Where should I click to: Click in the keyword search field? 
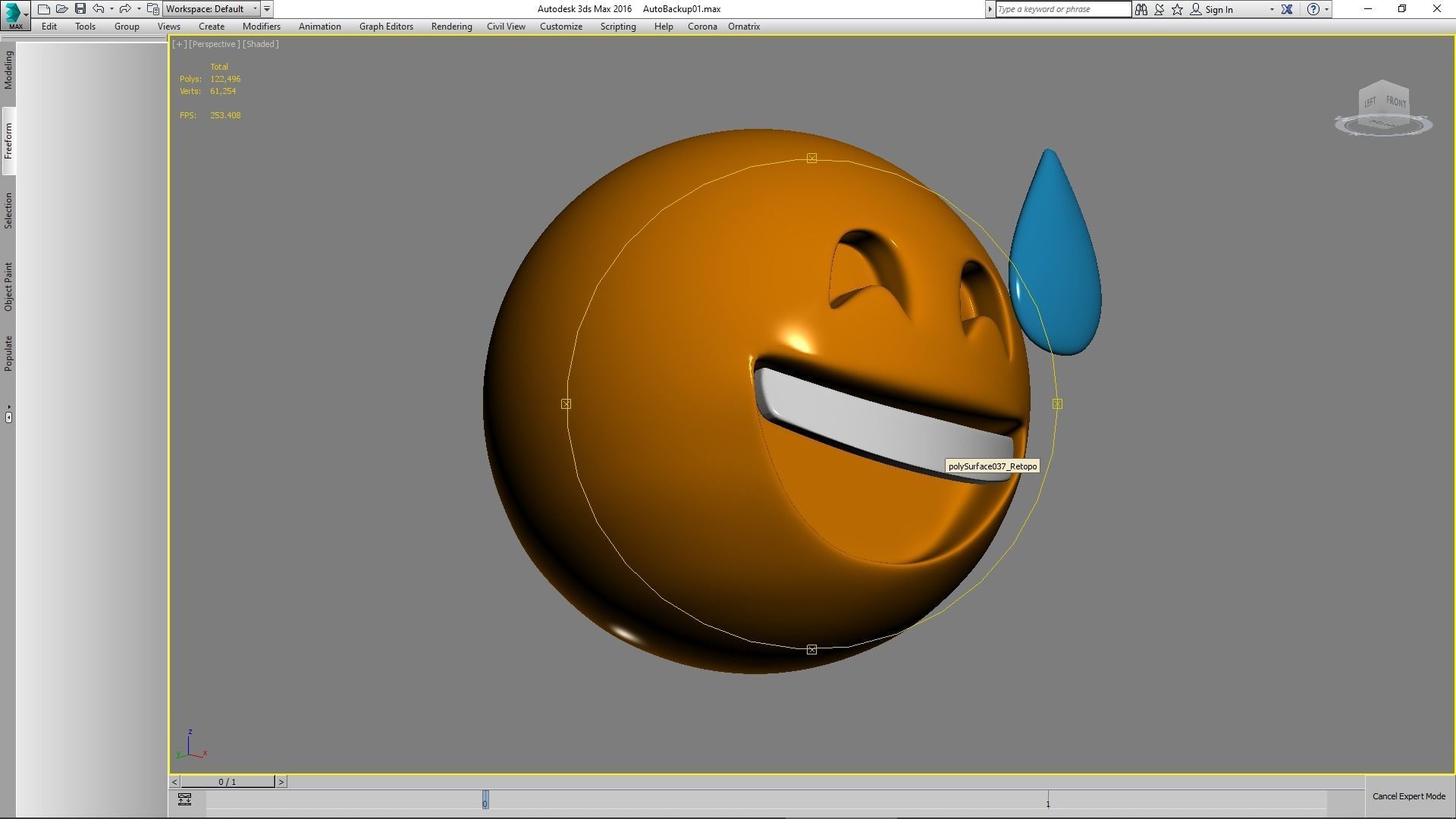[1063, 9]
